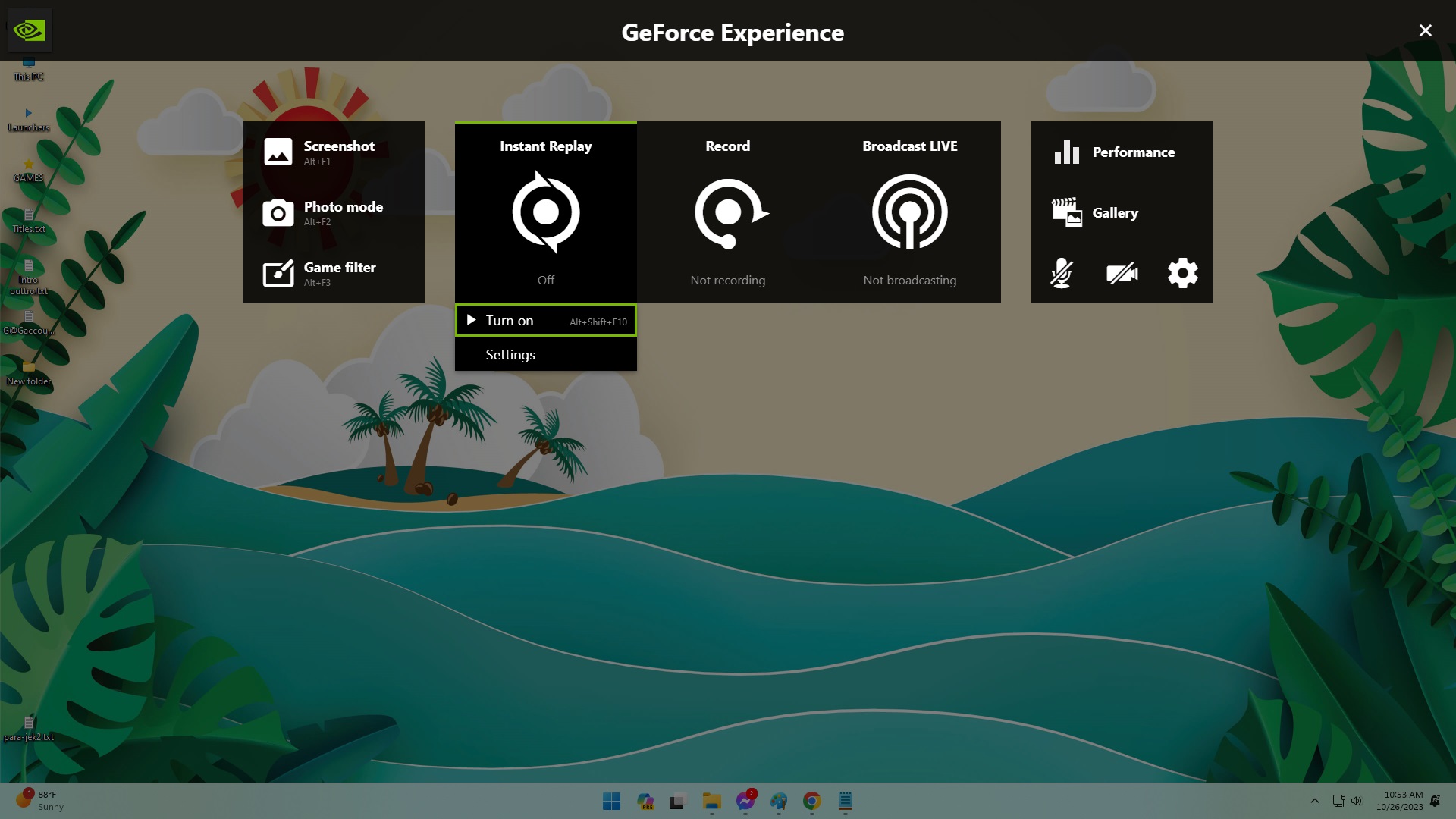Image resolution: width=1456 pixels, height=819 pixels.
Task: Select para-jek2.txt desktop file
Action: tap(29, 730)
